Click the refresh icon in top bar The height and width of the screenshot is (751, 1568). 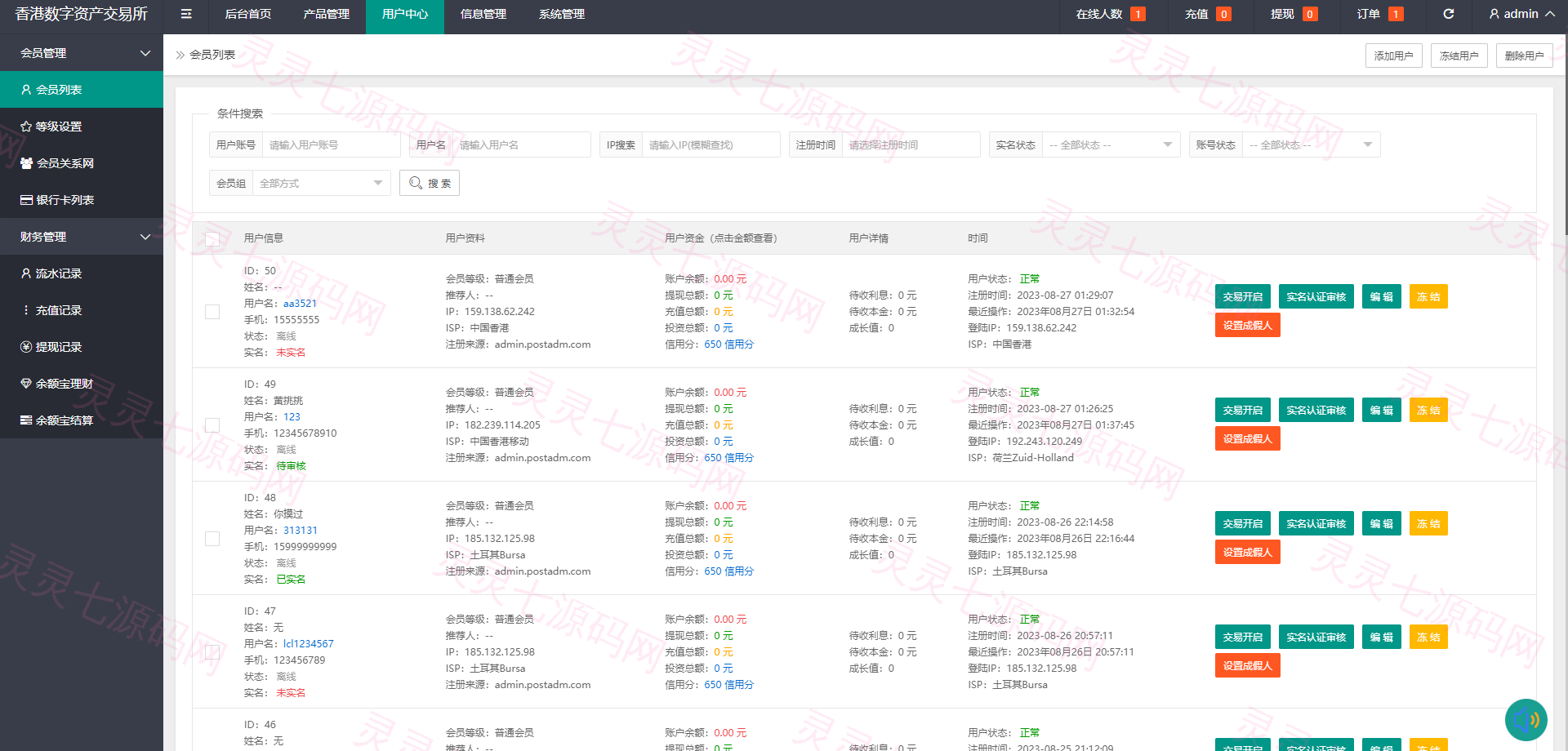[x=1449, y=14]
